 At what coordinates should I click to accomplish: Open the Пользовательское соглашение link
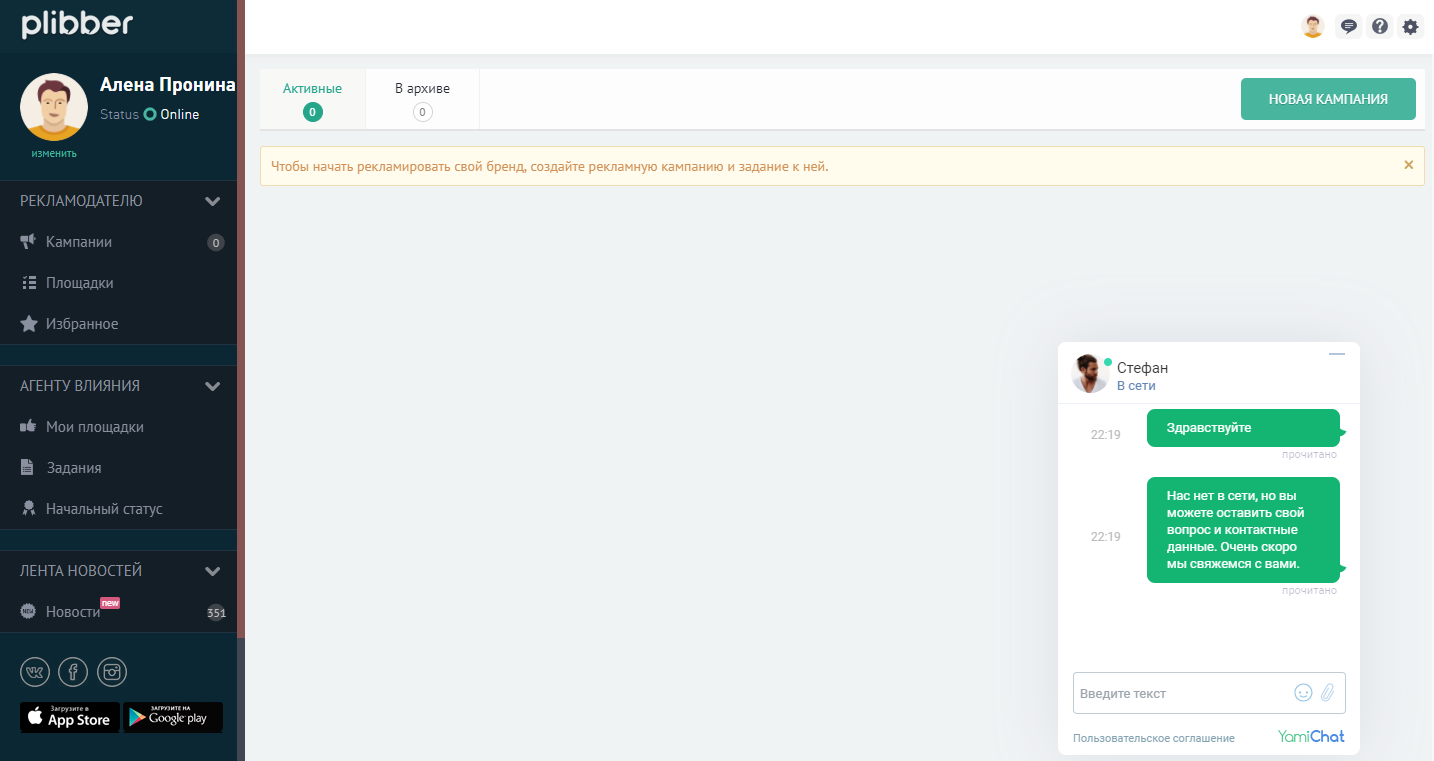pyautogui.click(x=1154, y=738)
